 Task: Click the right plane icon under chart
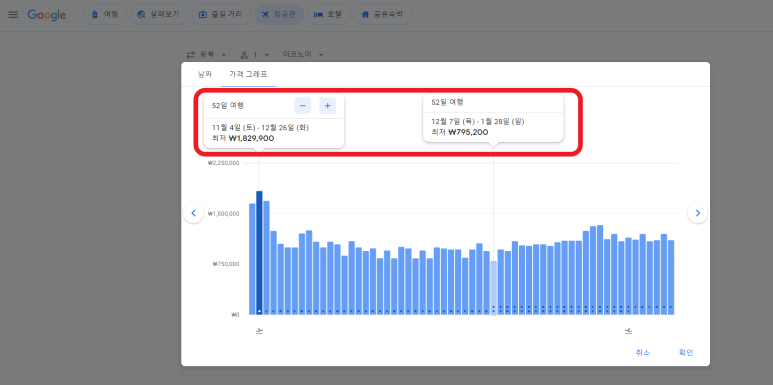628,331
